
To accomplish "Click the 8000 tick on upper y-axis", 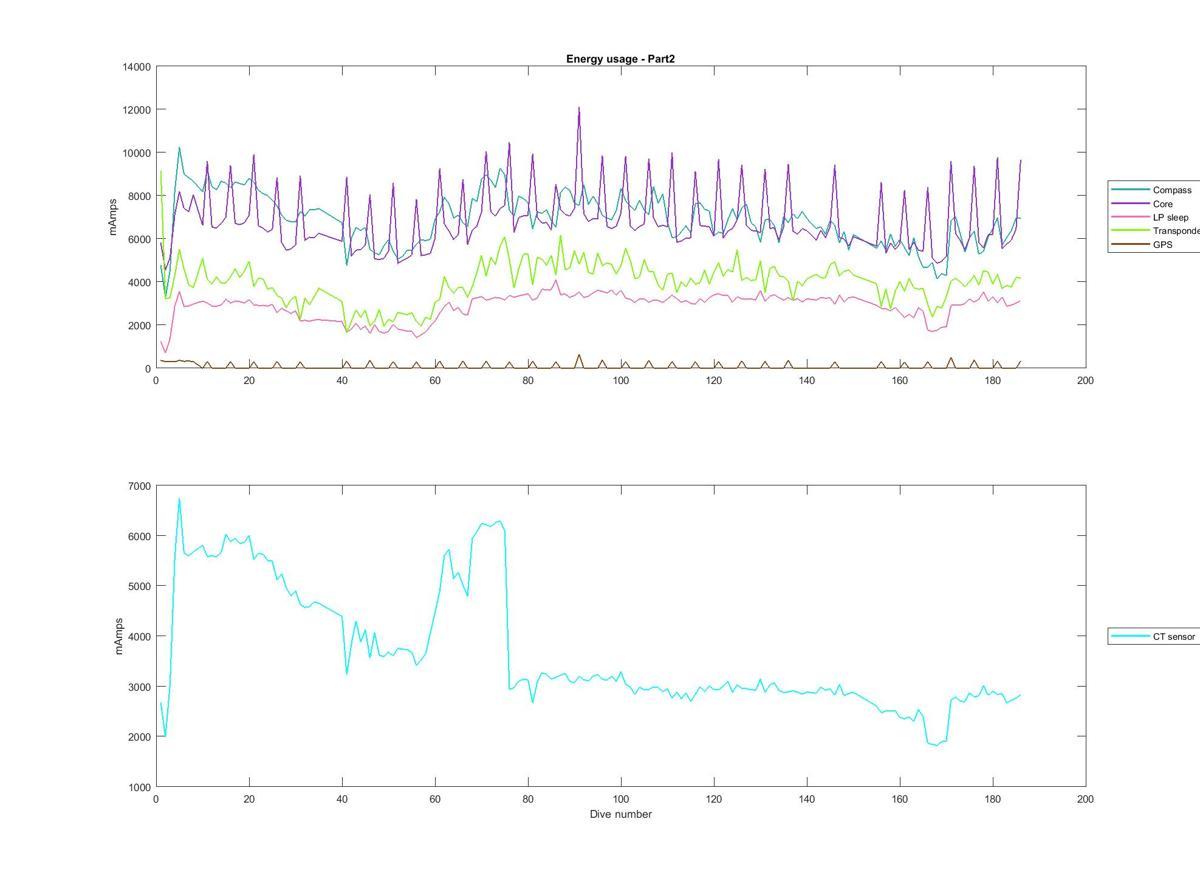I will point(140,196).
